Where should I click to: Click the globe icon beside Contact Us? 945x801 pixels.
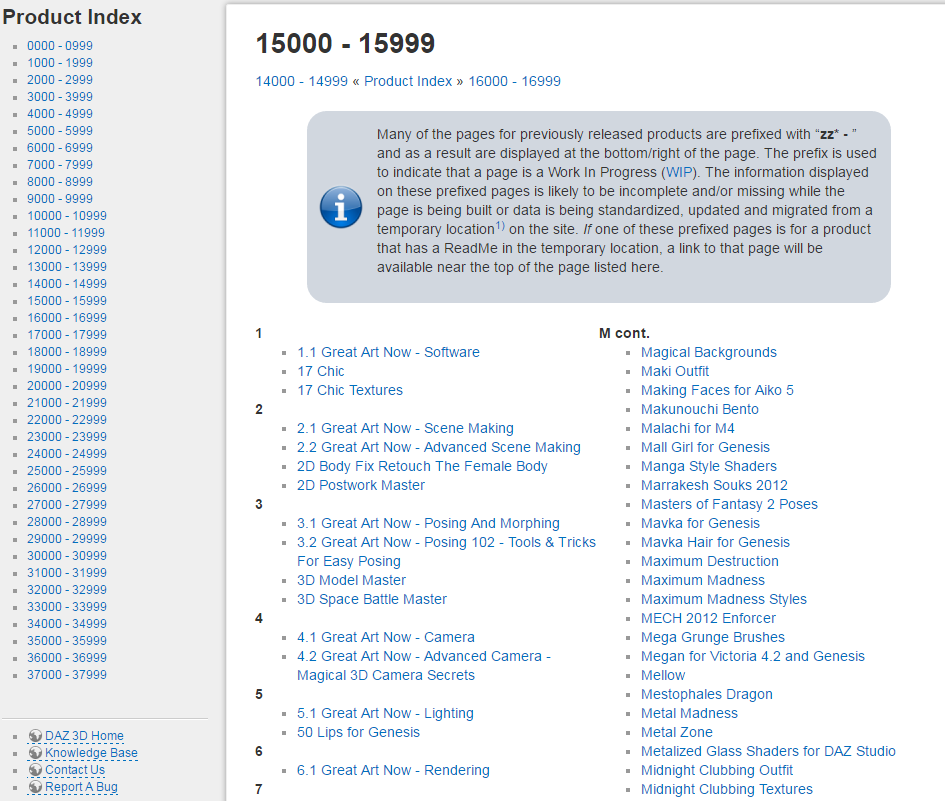(x=35, y=769)
